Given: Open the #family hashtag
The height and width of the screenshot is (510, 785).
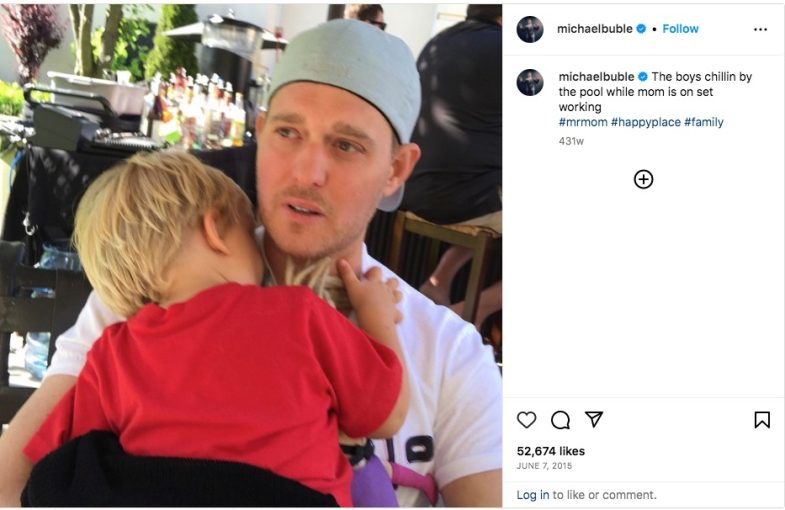Looking at the screenshot, I should click(x=703, y=122).
